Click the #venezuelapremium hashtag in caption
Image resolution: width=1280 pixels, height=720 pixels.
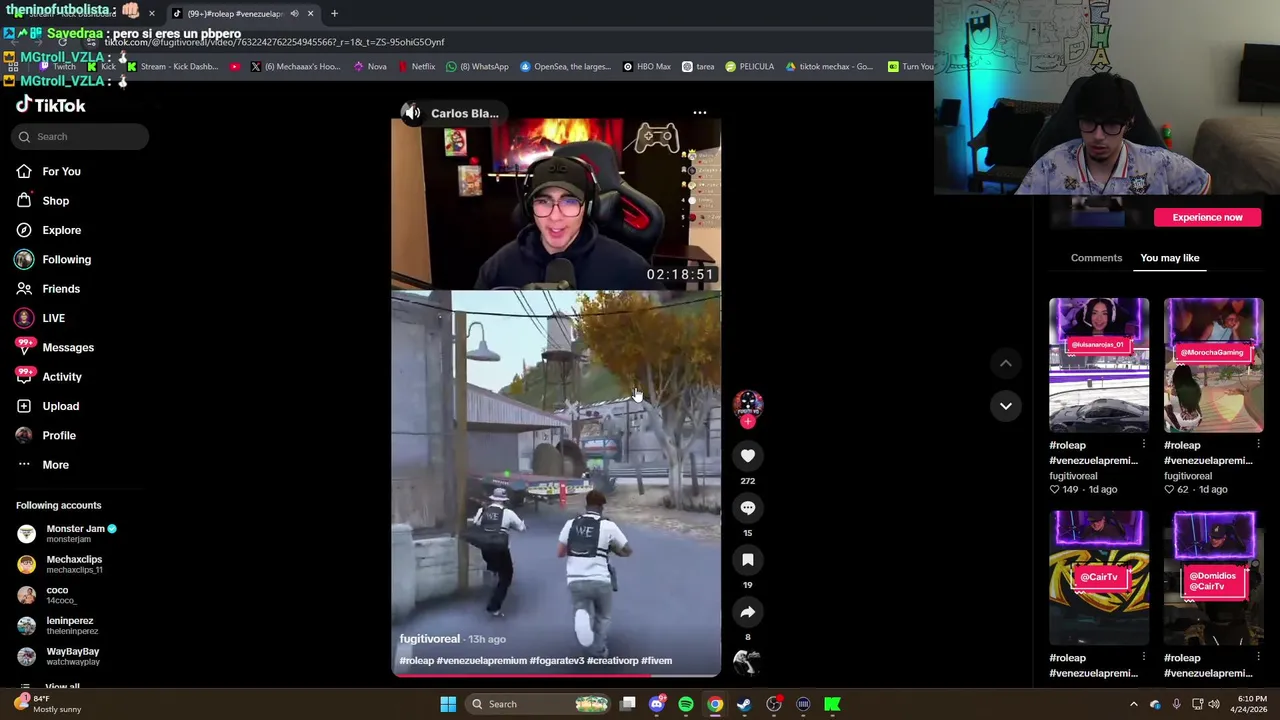coord(481,661)
